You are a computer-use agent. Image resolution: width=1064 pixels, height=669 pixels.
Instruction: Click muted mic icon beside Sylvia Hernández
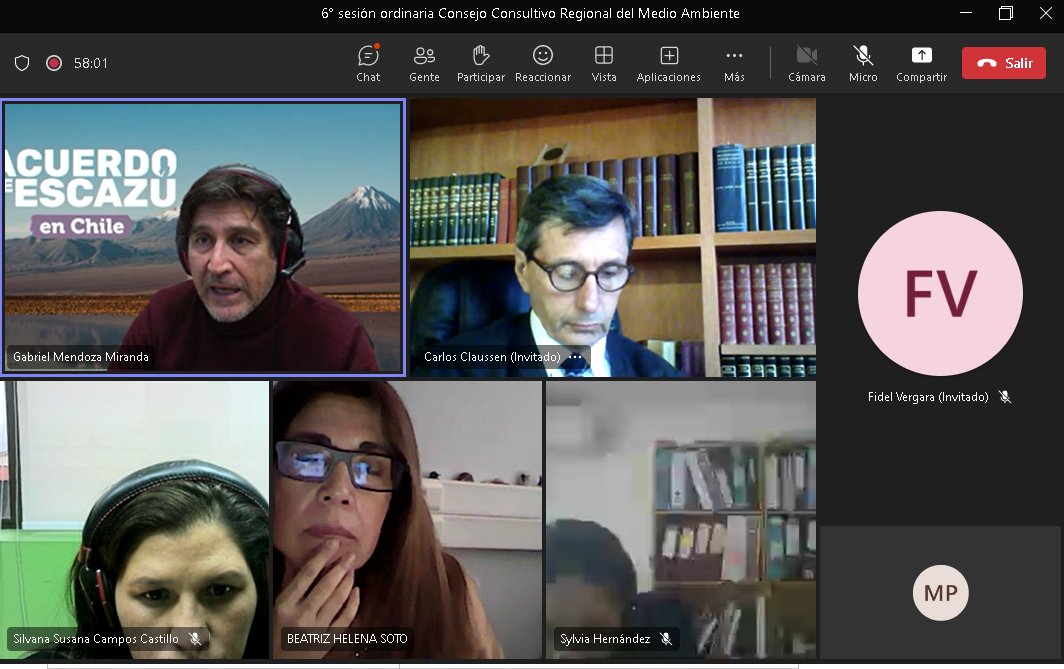(666, 638)
